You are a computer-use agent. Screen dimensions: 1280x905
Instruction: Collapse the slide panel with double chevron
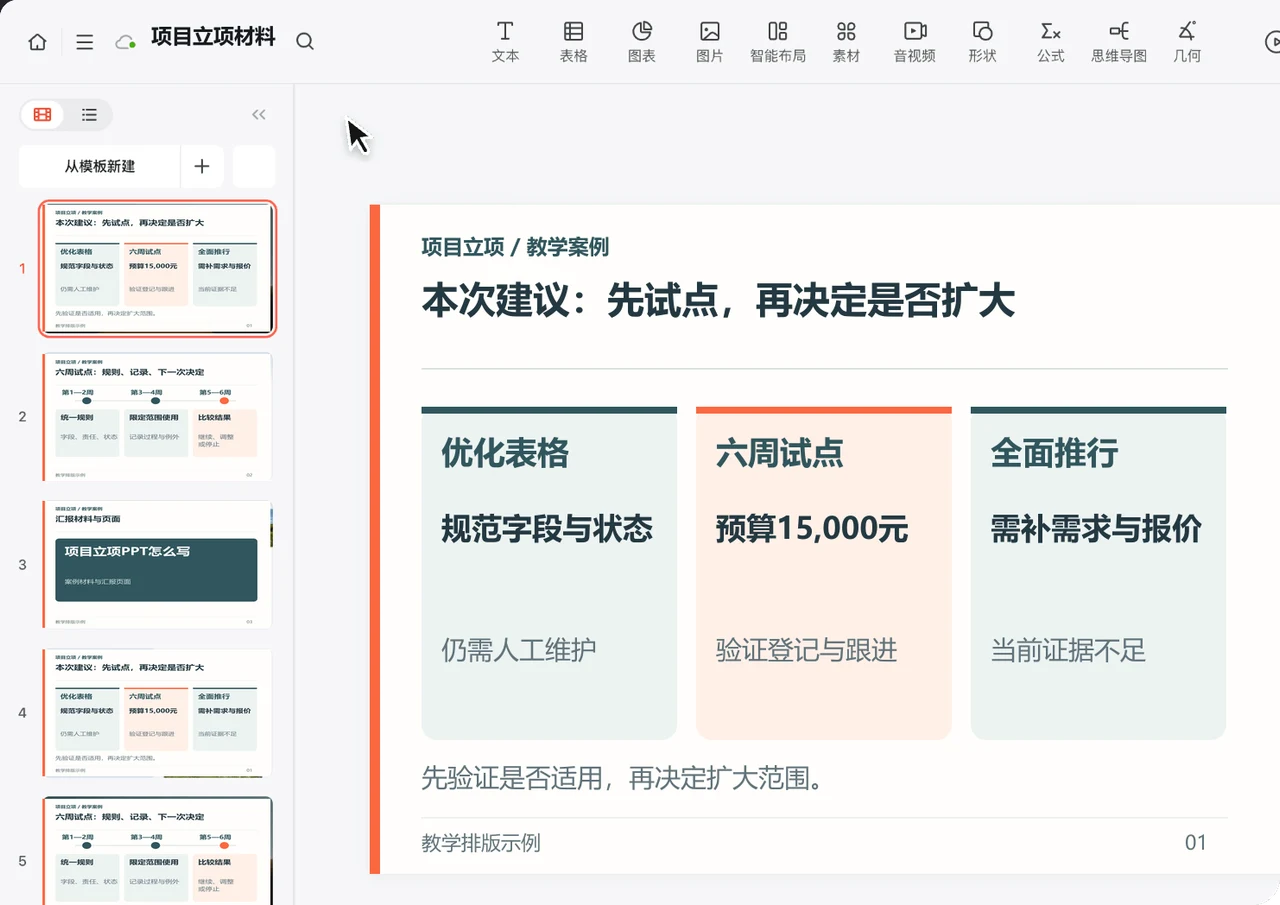259,115
